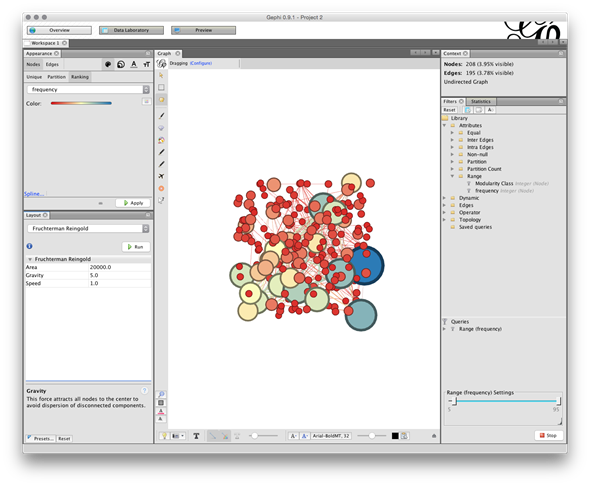590x486 pixels.
Task: Select the Label Size icon in Appearance
Action: coord(146,64)
